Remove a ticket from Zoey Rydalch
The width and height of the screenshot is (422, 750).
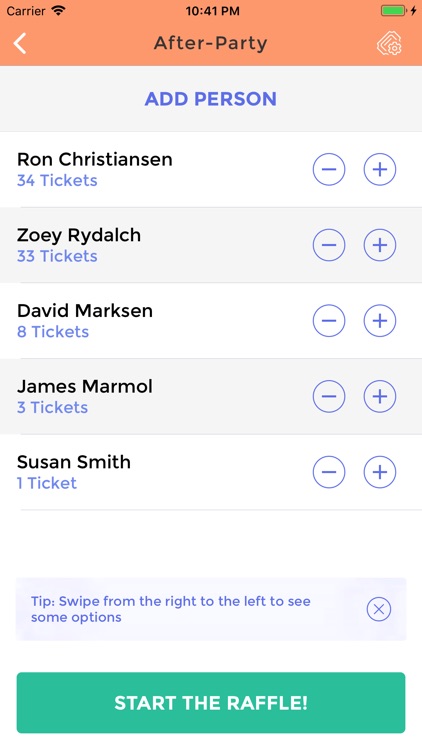tap(329, 245)
